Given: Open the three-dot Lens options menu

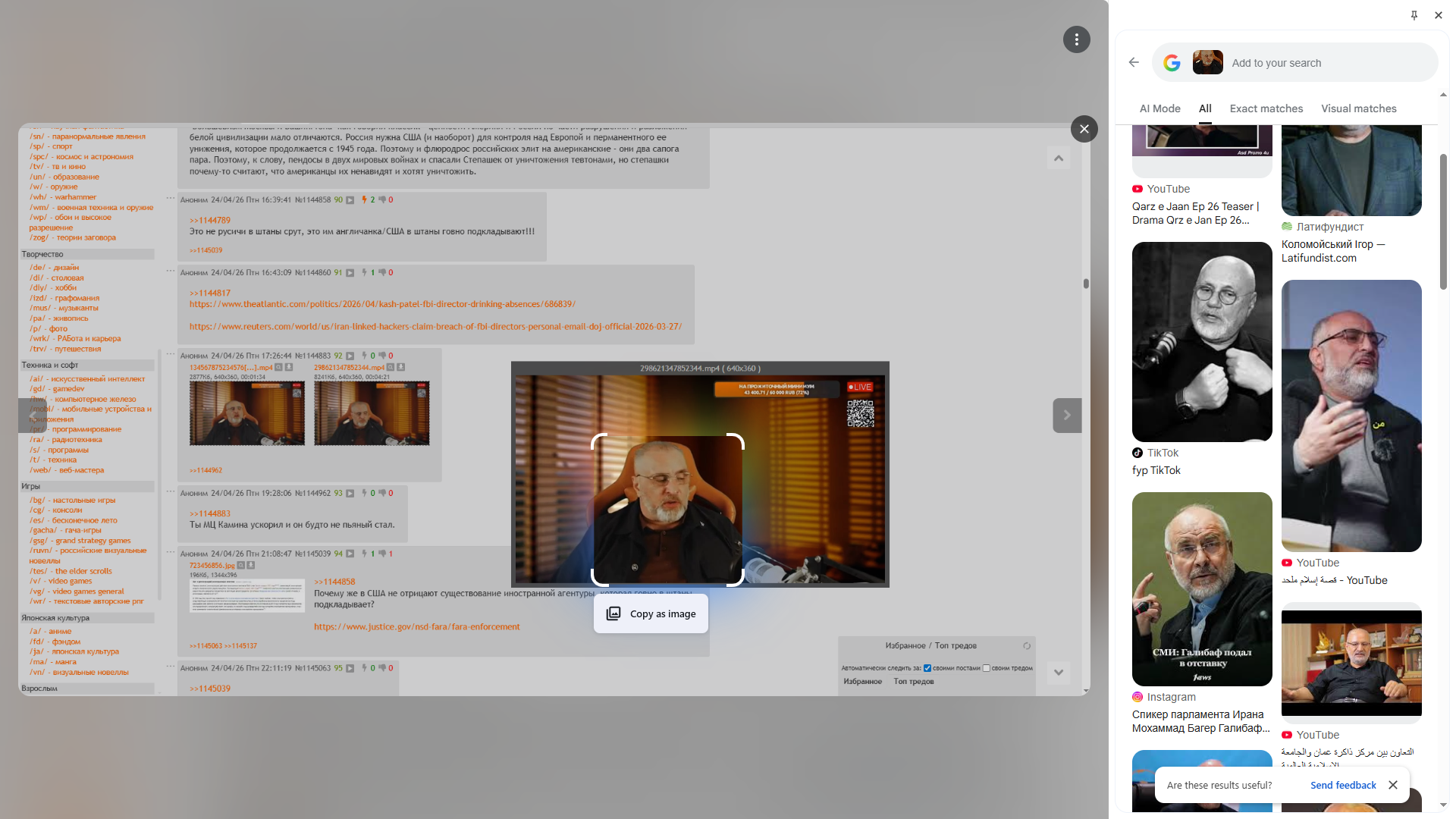Looking at the screenshot, I should click(x=1076, y=39).
